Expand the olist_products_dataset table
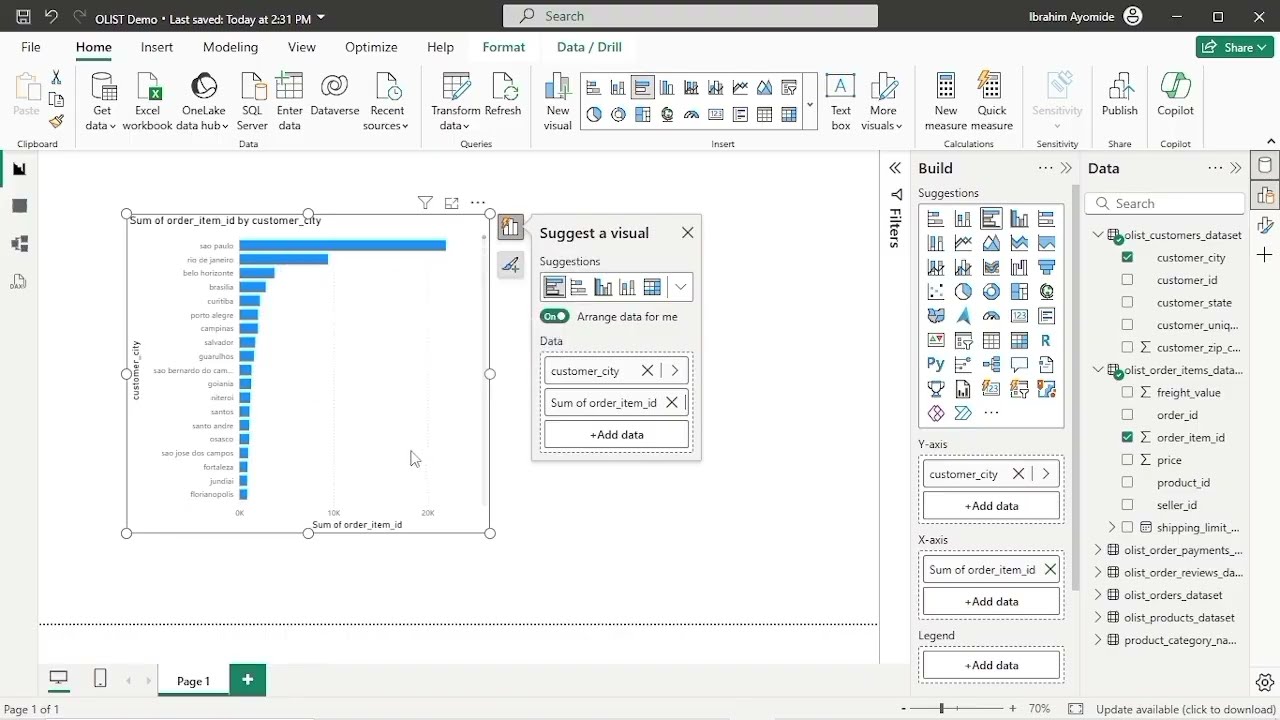Image resolution: width=1280 pixels, height=720 pixels. point(1098,617)
